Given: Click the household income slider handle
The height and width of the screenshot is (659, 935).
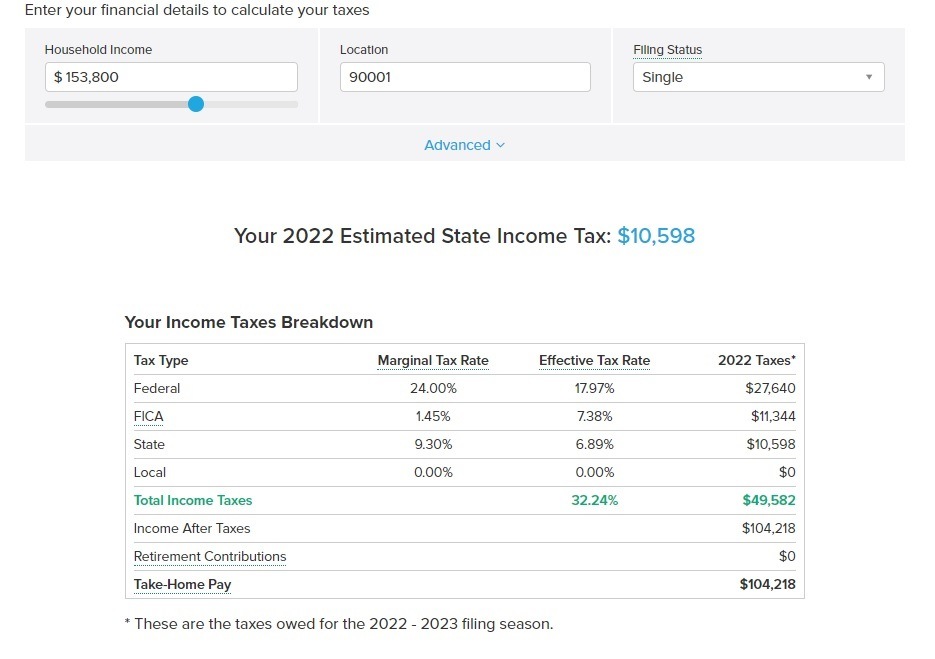Looking at the screenshot, I should [196, 104].
